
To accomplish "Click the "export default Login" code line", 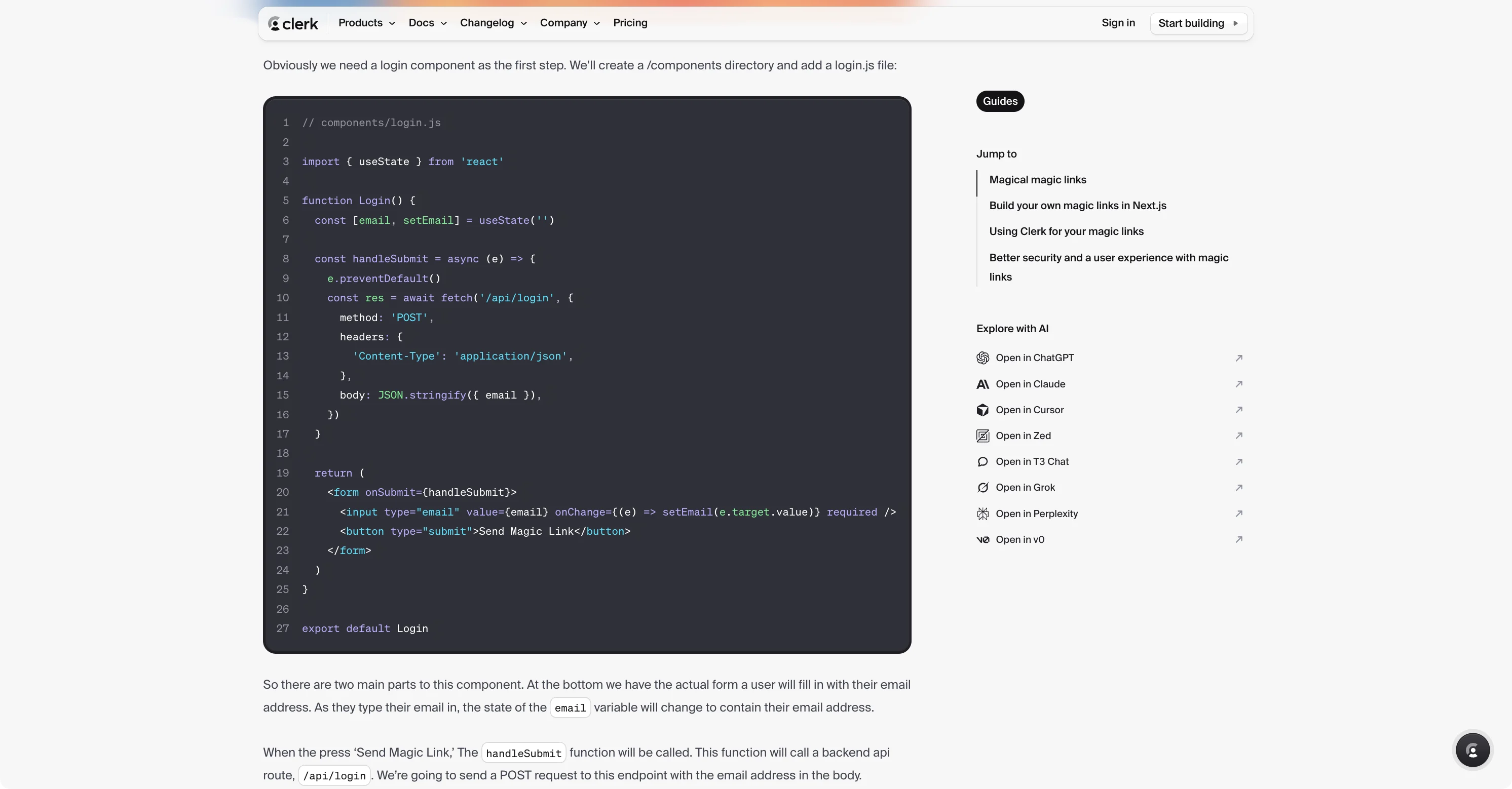I will point(364,629).
